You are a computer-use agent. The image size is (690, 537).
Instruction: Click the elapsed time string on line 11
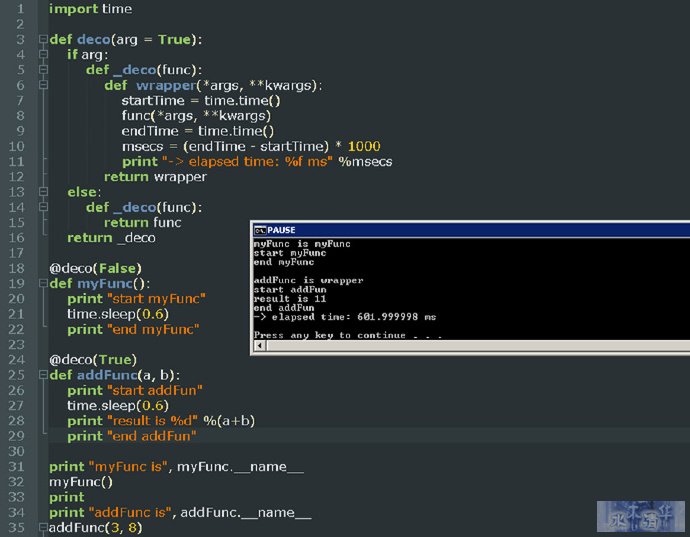247,162
